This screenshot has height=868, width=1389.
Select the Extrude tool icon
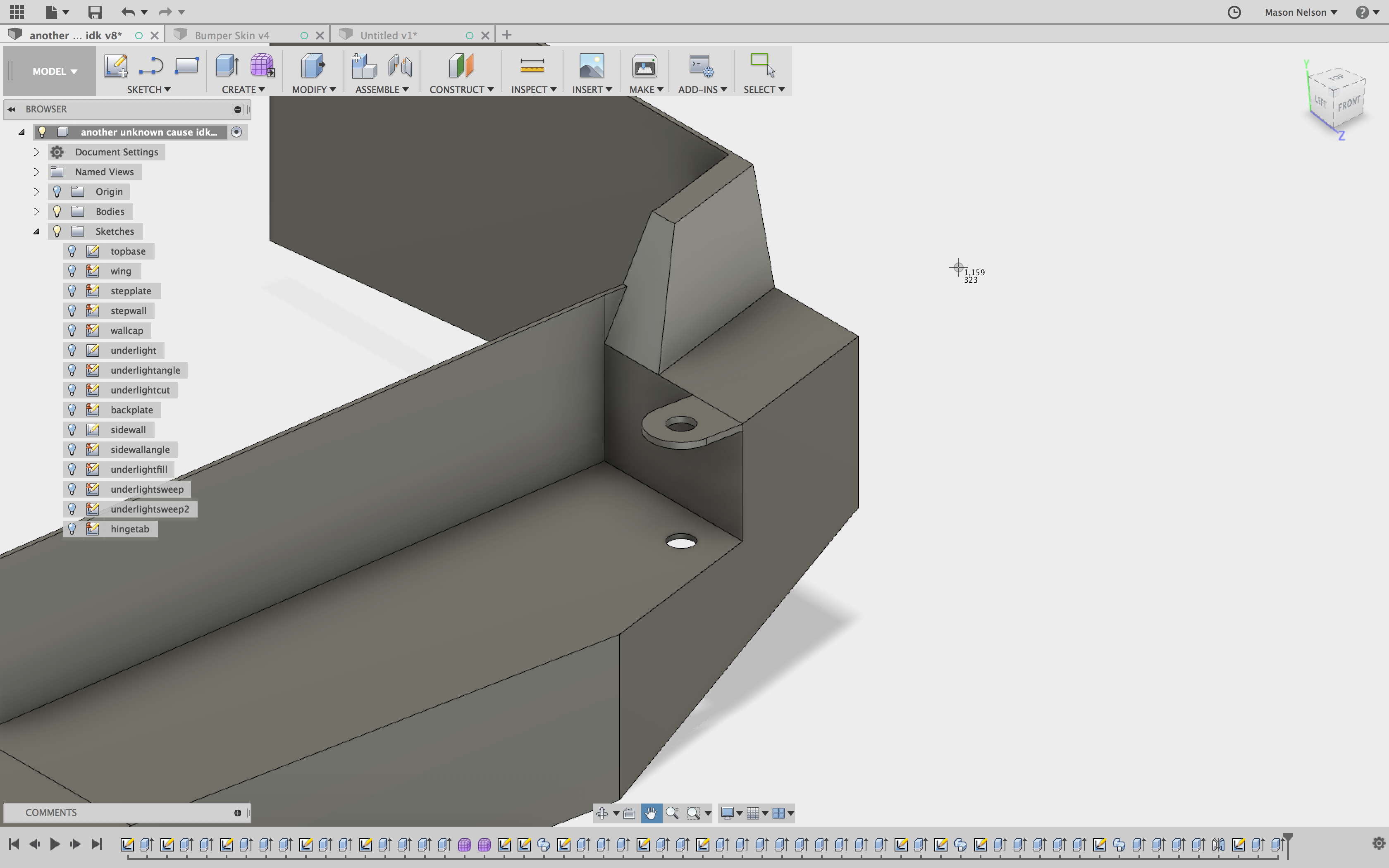pyautogui.click(x=227, y=66)
